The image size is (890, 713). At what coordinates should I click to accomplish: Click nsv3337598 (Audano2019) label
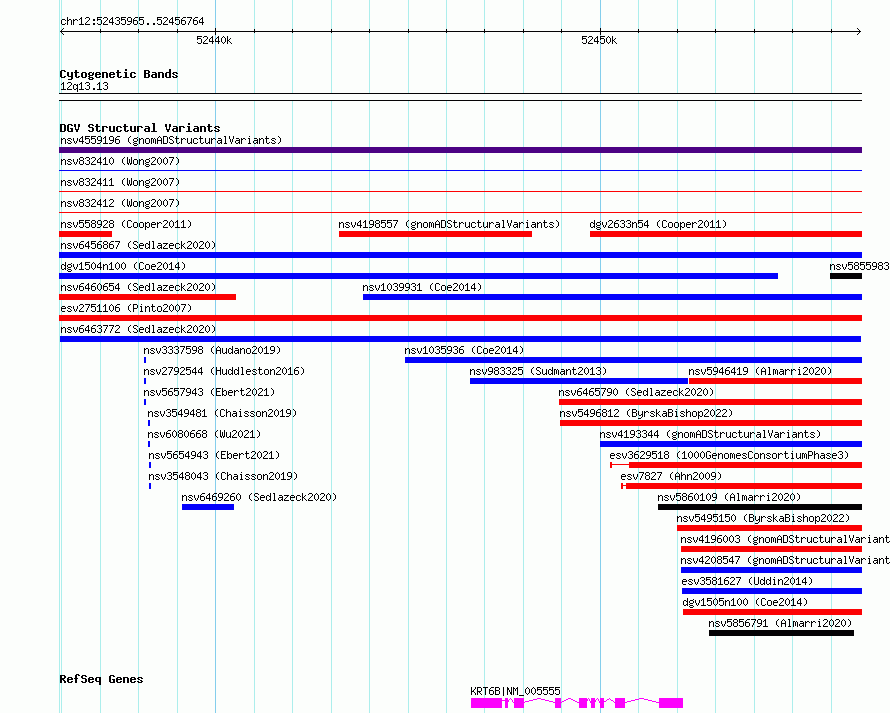point(212,350)
